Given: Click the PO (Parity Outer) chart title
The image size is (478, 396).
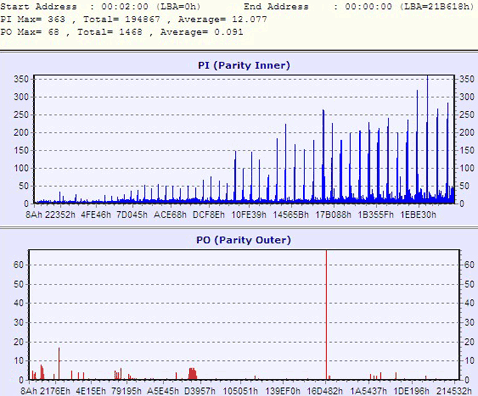Looking at the screenshot, I should (244, 240).
